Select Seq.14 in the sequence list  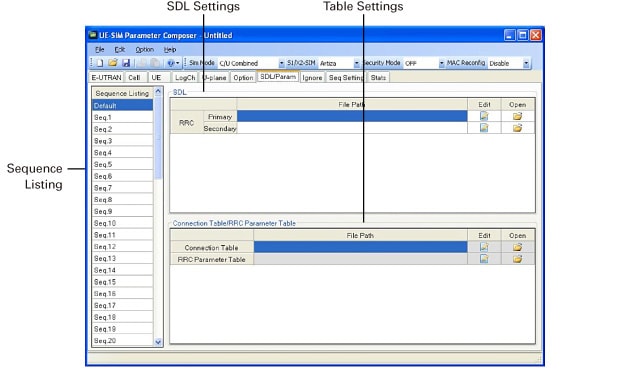(x=123, y=270)
